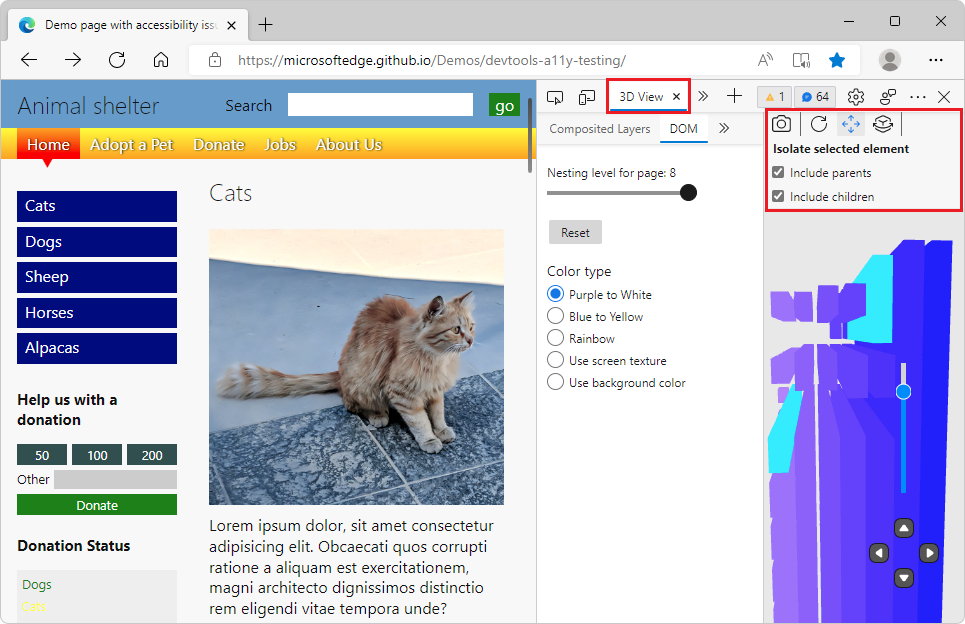The image size is (965, 624).
Task: Click the browser address bar URL
Action: [432, 60]
